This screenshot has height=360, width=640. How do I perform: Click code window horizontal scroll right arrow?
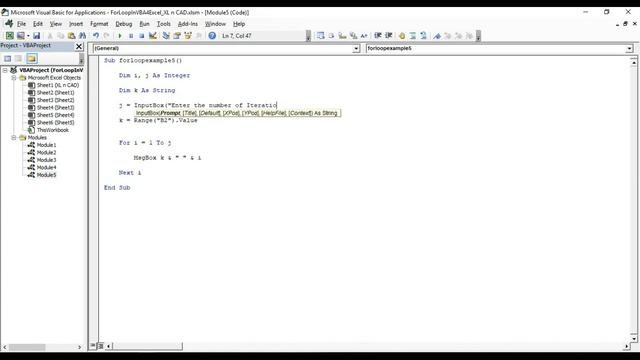click(627, 347)
